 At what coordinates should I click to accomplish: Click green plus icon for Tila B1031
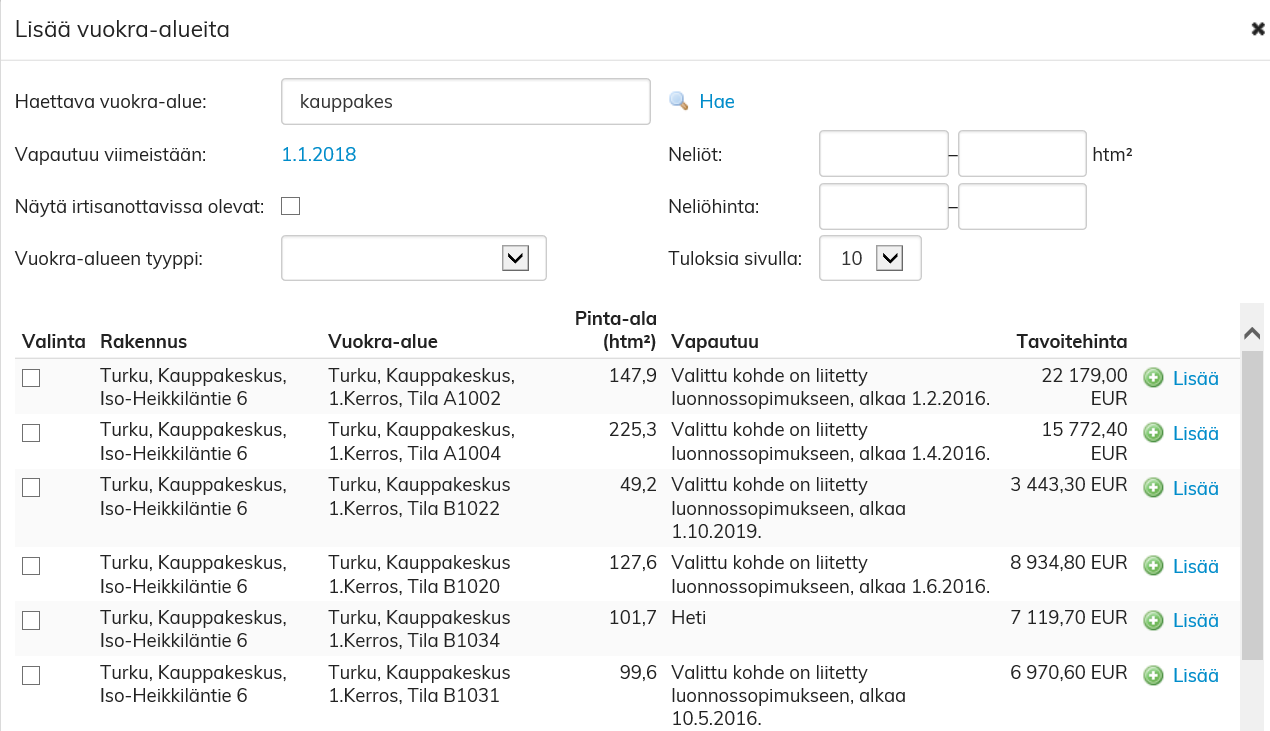(1153, 675)
